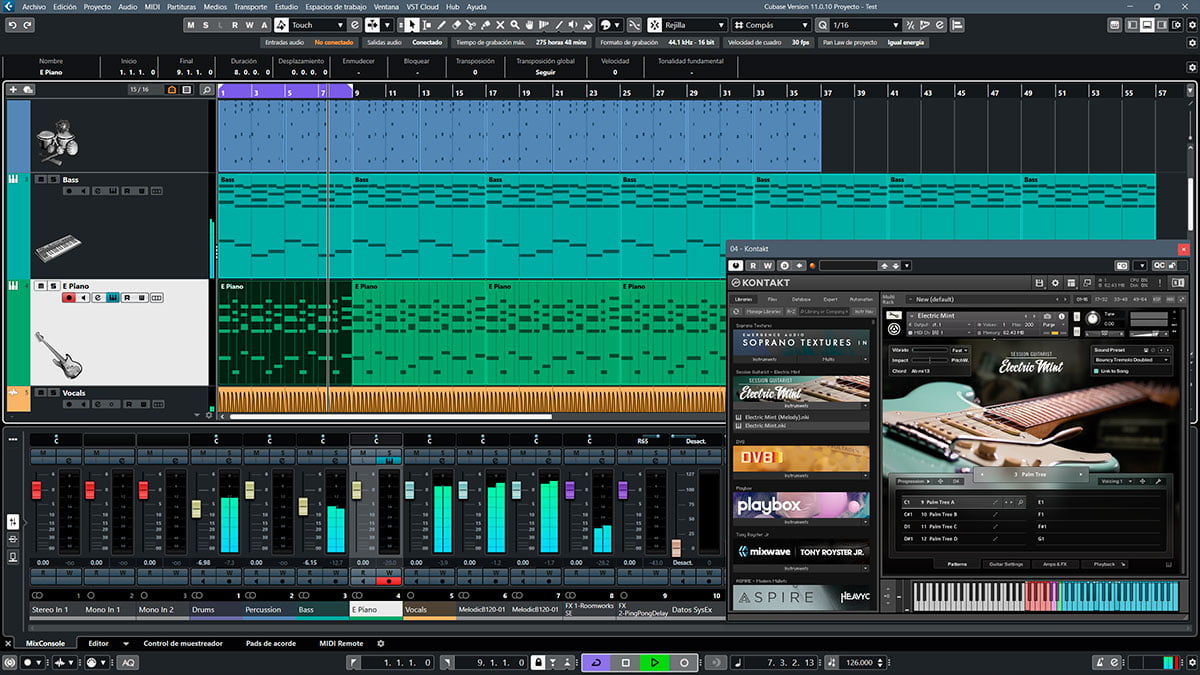The width and height of the screenshot is (1200, 675).
Task: Select the Draw pencil tool
Action: (x=442, y=25)
